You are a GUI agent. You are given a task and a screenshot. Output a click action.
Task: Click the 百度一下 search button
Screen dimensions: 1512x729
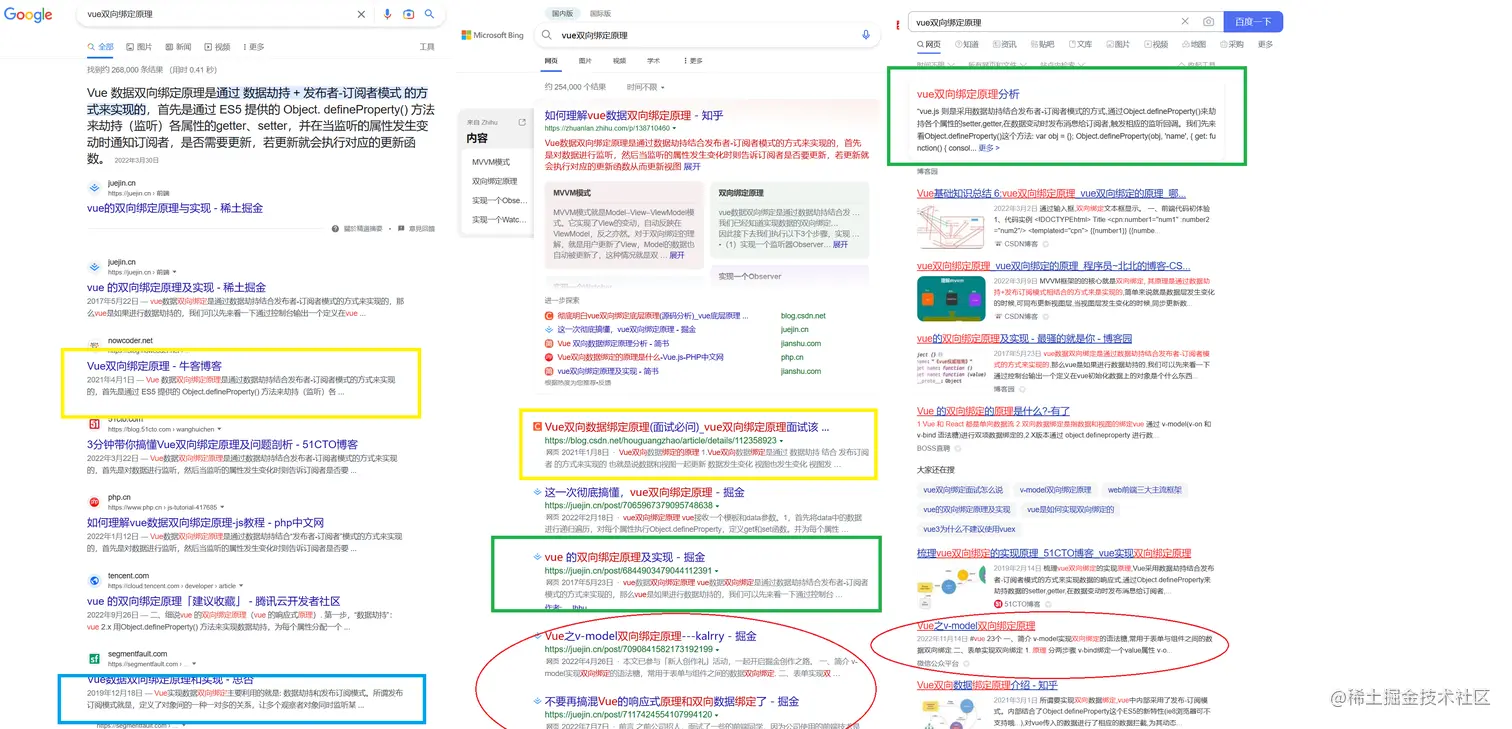[x=1253, y=21]
